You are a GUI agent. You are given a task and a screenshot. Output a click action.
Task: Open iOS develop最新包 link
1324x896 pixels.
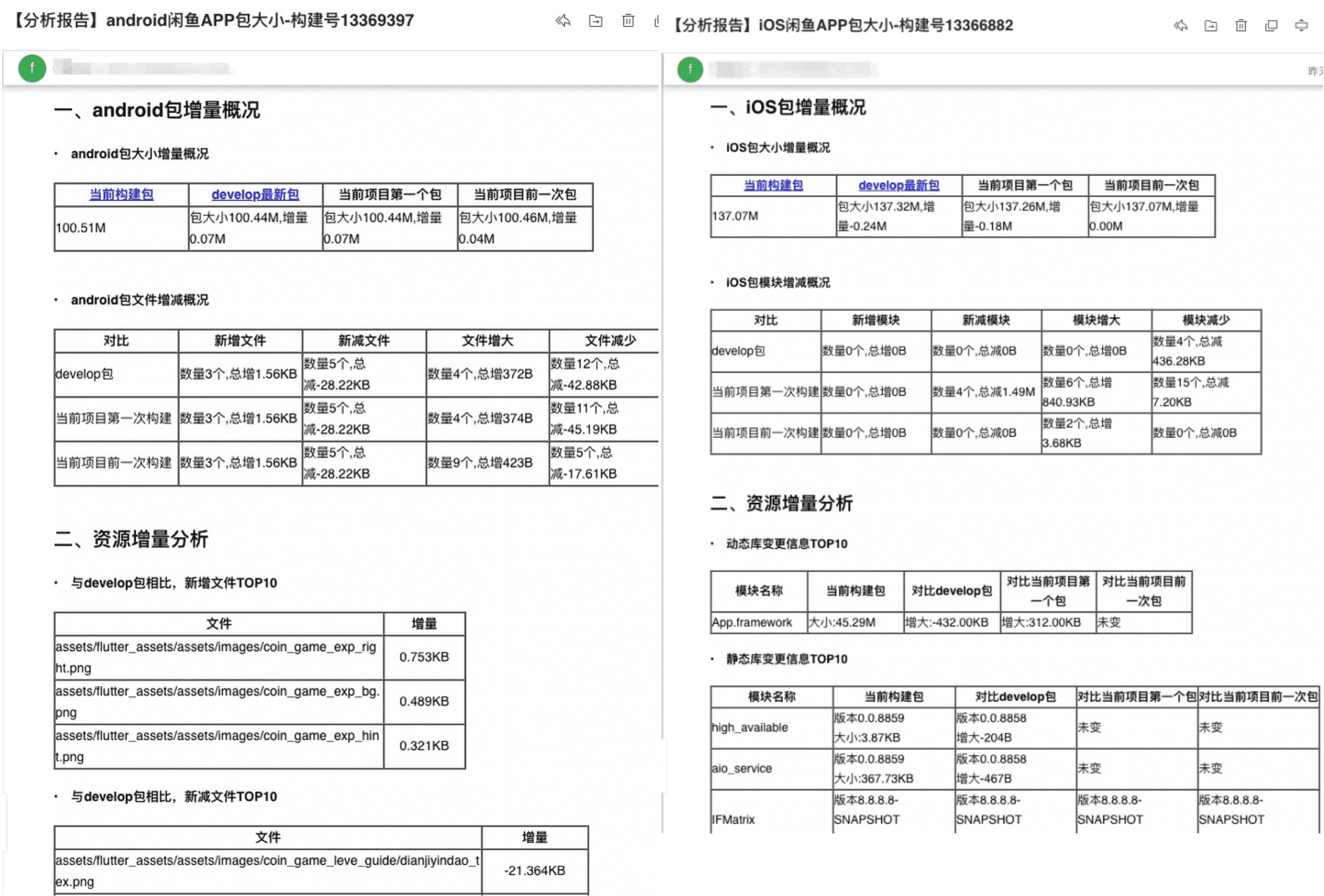(x=899, y=185)
